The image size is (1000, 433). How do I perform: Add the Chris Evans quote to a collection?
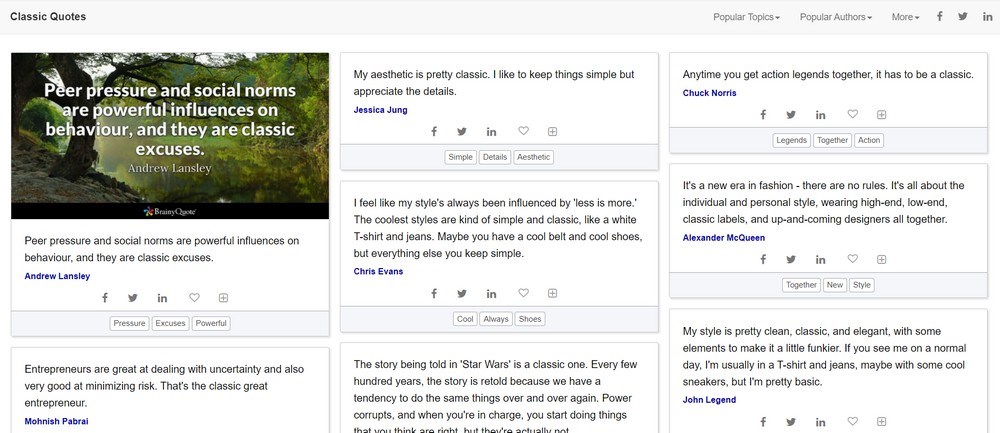(552, 293)
